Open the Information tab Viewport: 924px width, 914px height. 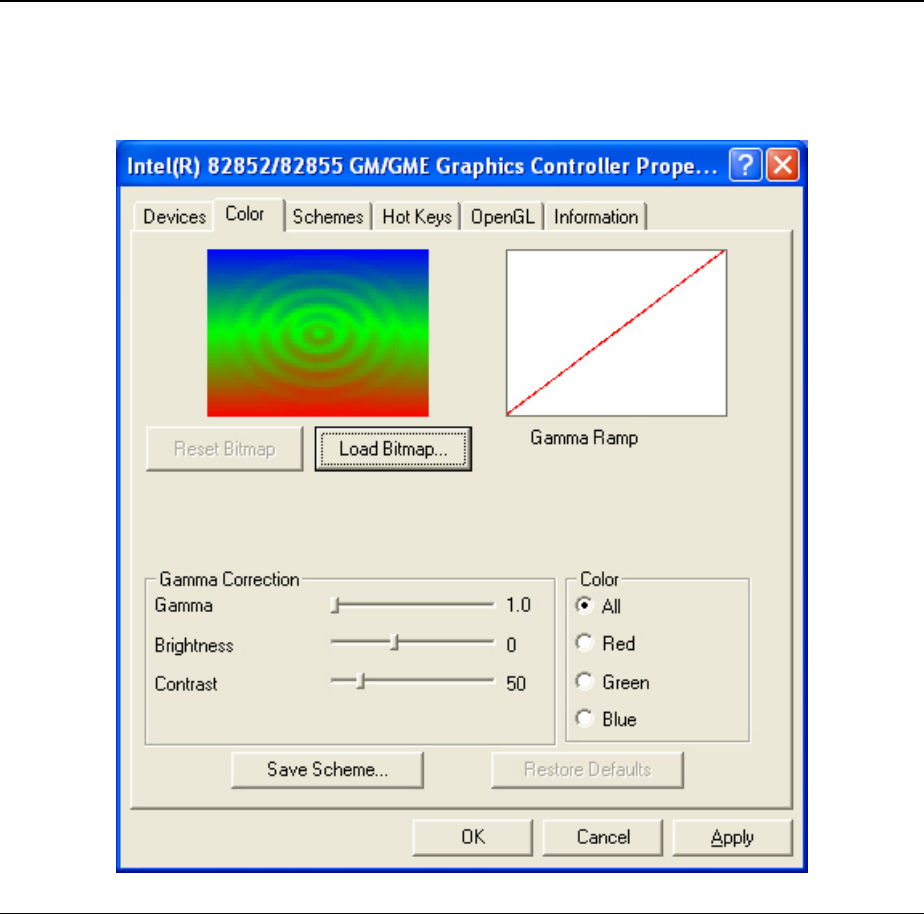pyautogui.click(x=596, y=217)
